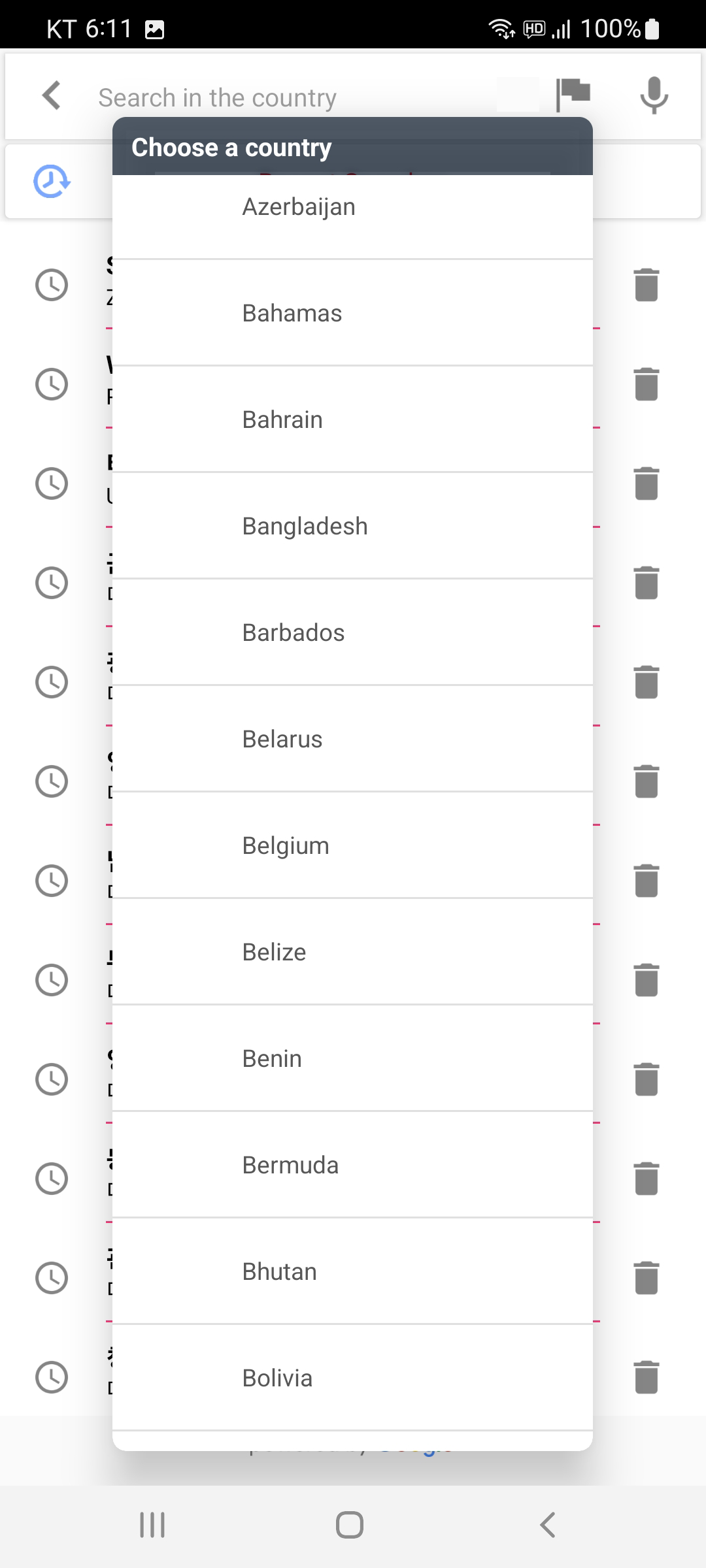
Task: Select Bangladesh from the list
Action: [x=352, y=526]
